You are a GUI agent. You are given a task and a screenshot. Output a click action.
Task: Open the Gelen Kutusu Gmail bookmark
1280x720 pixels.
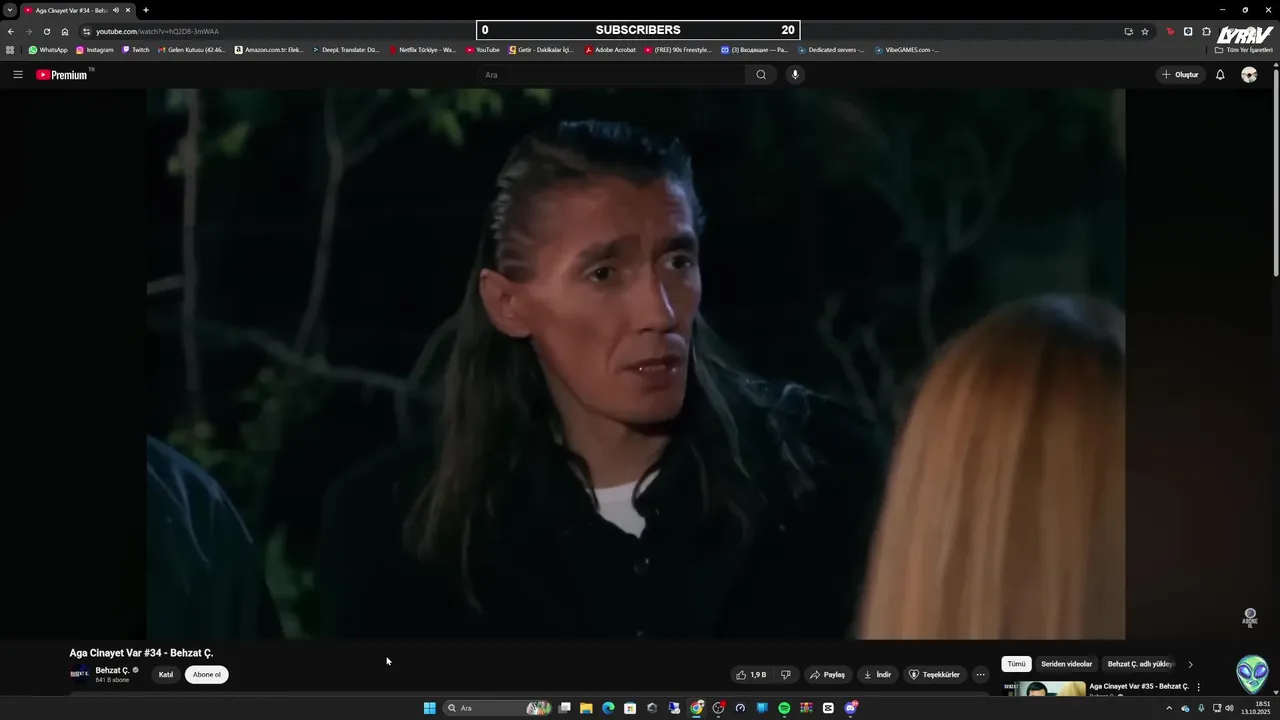point(192,50)
